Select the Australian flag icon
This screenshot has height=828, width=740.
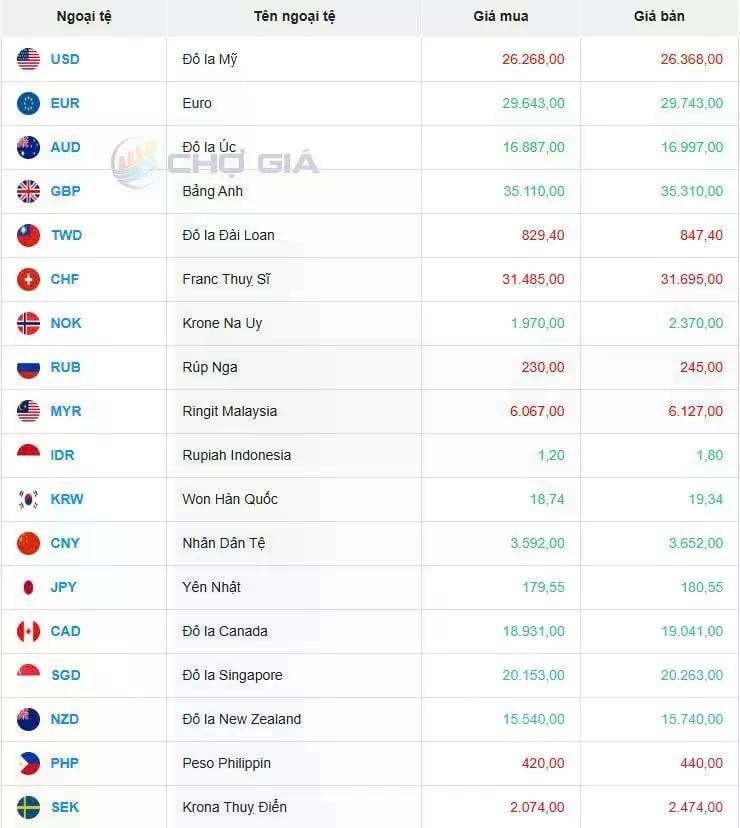[x=29, y=147]
